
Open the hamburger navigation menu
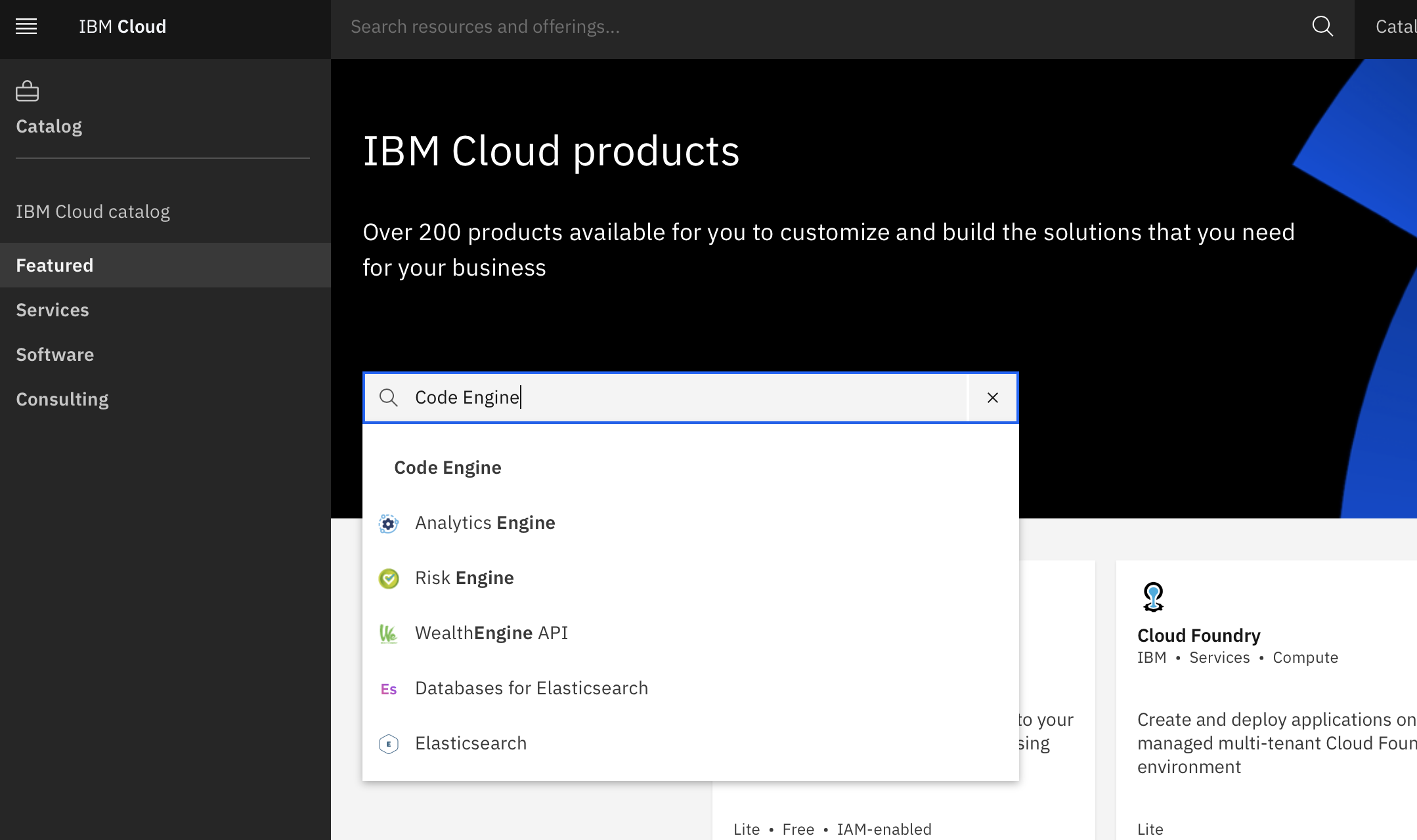26,27
